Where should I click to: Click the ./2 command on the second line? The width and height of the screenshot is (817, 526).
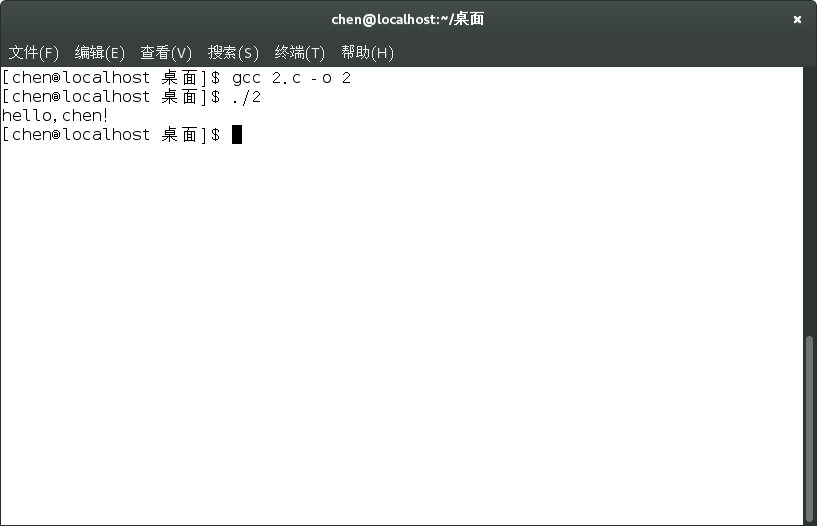246,97
